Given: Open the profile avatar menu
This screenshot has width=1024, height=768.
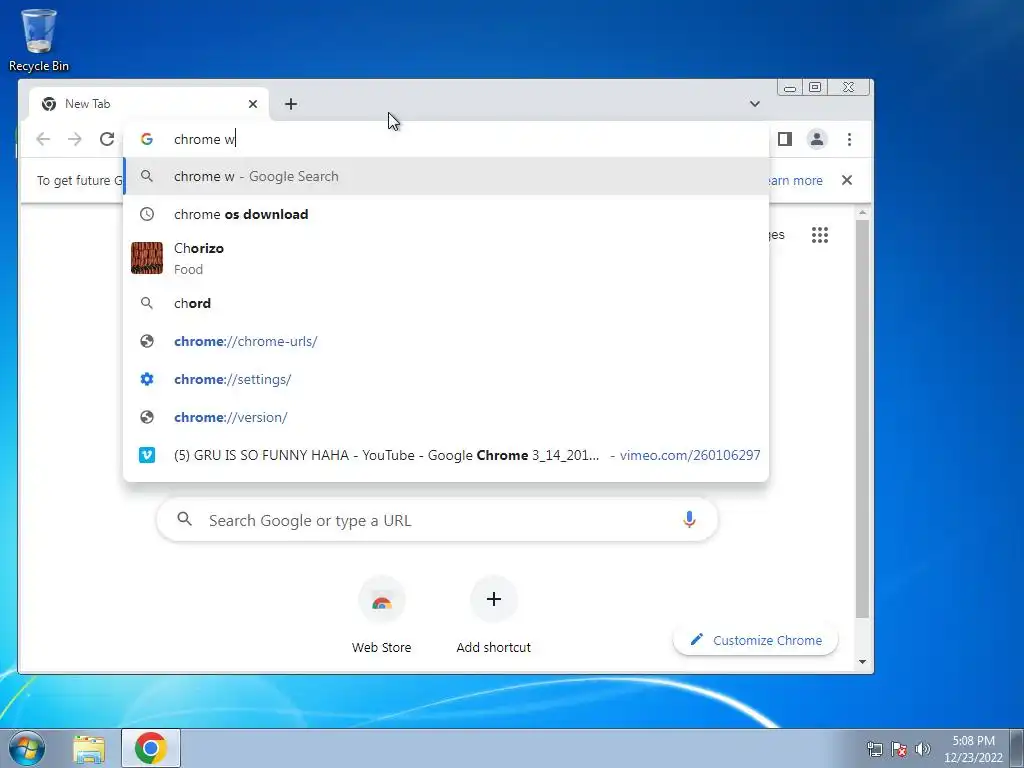Looking at the screenshot, I should tap(817, 139).
